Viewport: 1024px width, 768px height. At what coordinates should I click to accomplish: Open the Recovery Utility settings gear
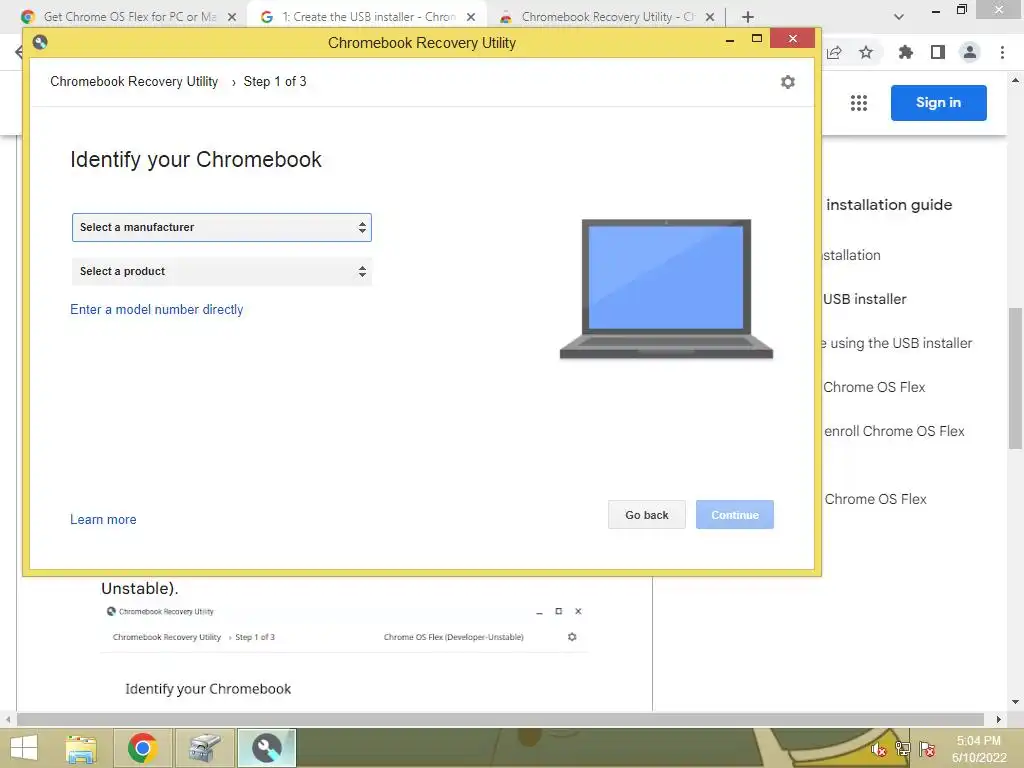[x=788, y=82]
